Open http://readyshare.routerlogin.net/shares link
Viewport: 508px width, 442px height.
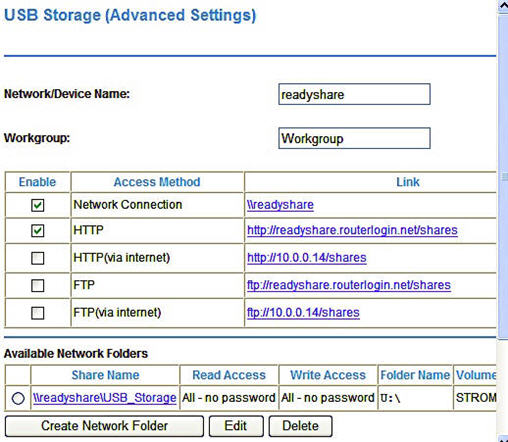pyautogui.click(x=352, y=230)
